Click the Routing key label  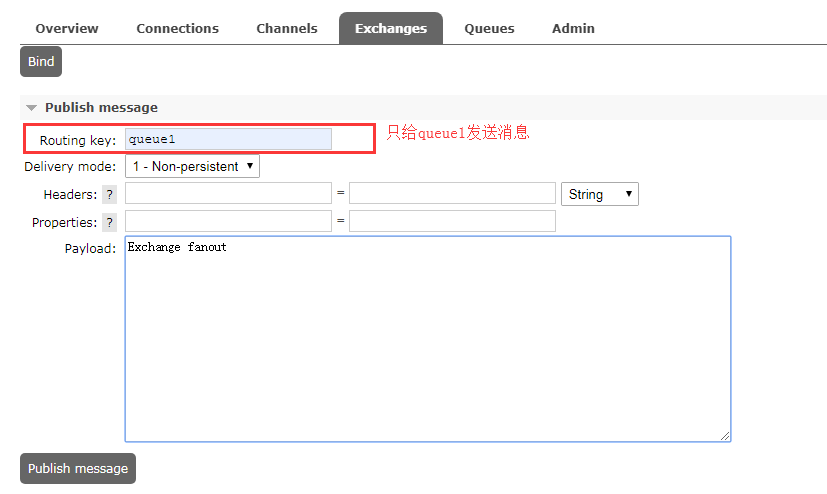(78, 140)
